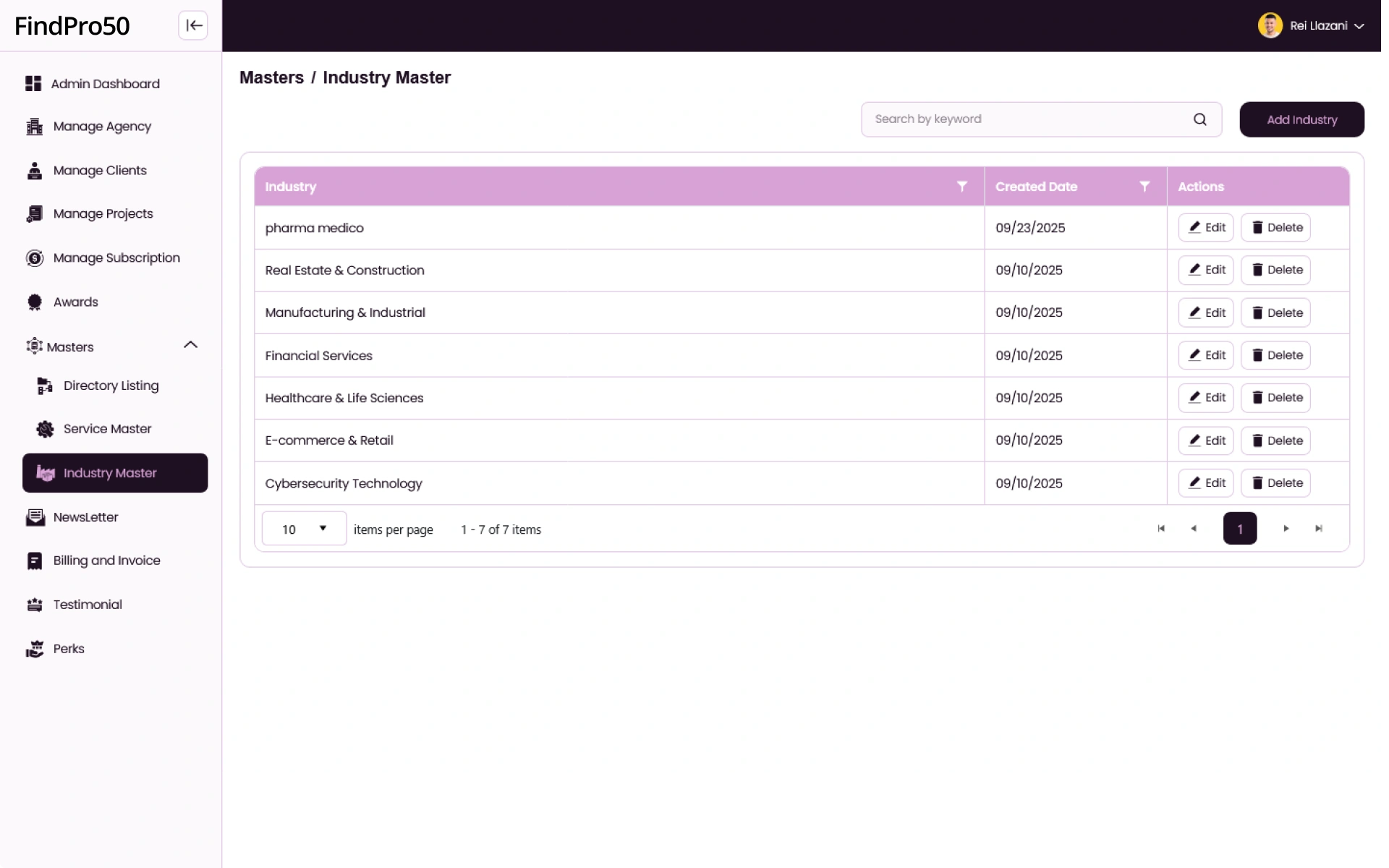Collapse the Masters menu chevron
The width and height of the screenshot is (1389, 868).
click(190, 345)
